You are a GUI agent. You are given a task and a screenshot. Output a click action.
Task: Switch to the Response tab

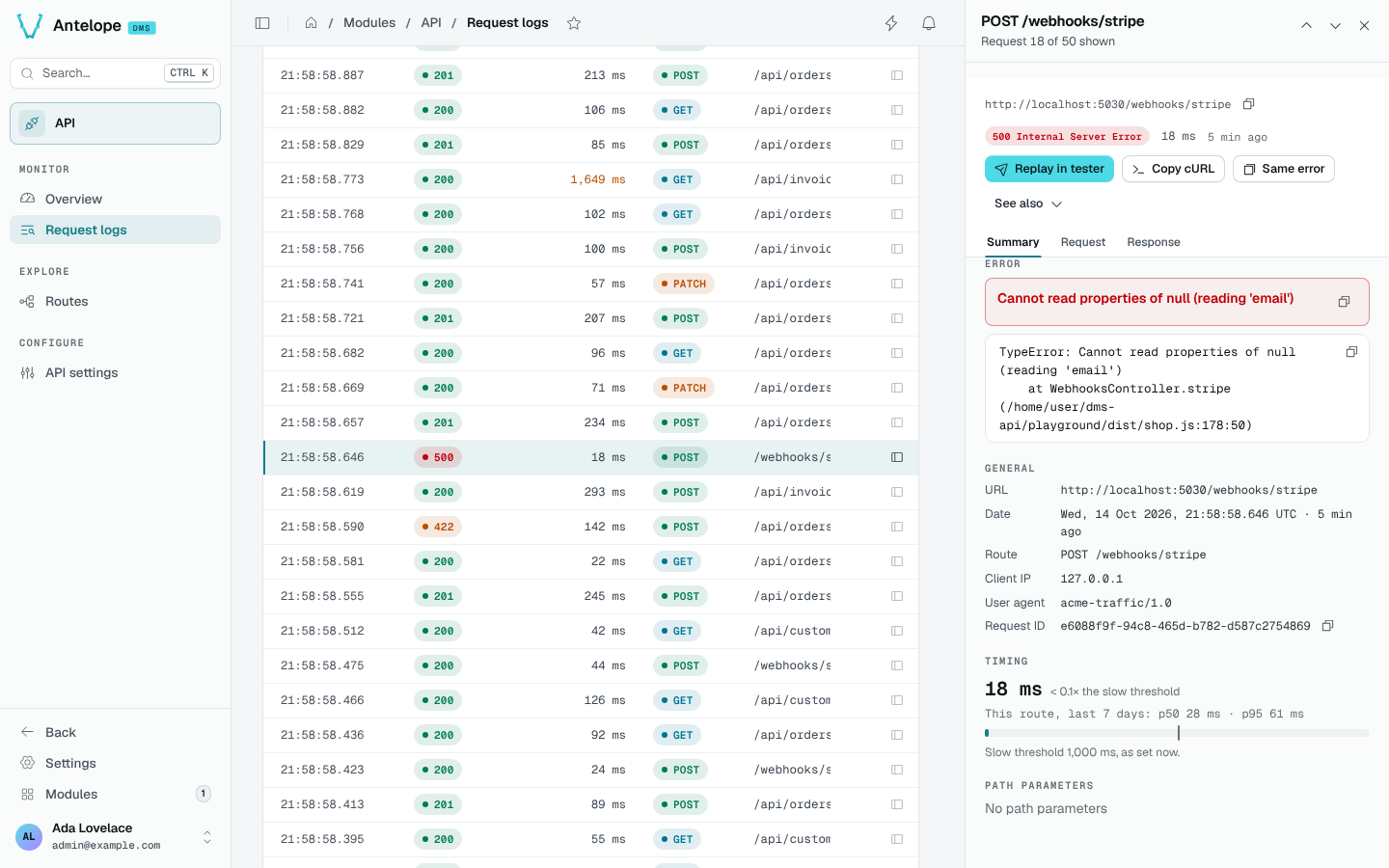(1154, 242)
